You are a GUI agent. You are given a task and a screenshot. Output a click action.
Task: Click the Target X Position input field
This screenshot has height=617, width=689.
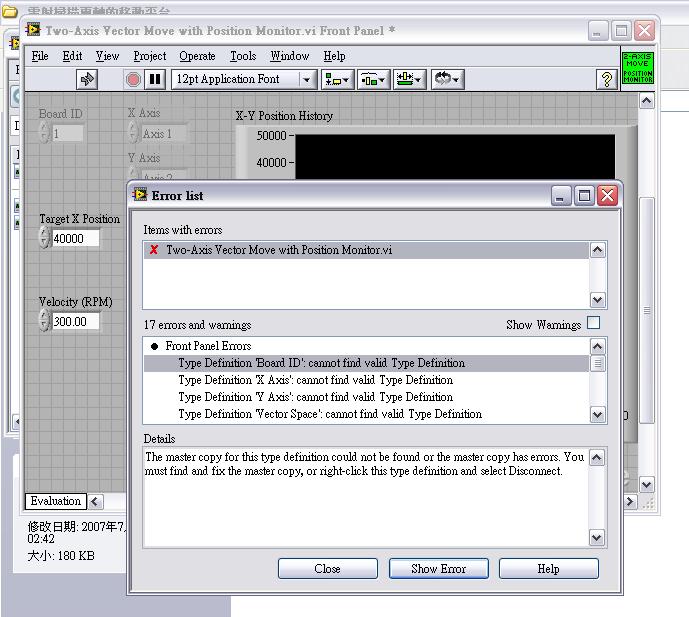click(x=75, y=239)
